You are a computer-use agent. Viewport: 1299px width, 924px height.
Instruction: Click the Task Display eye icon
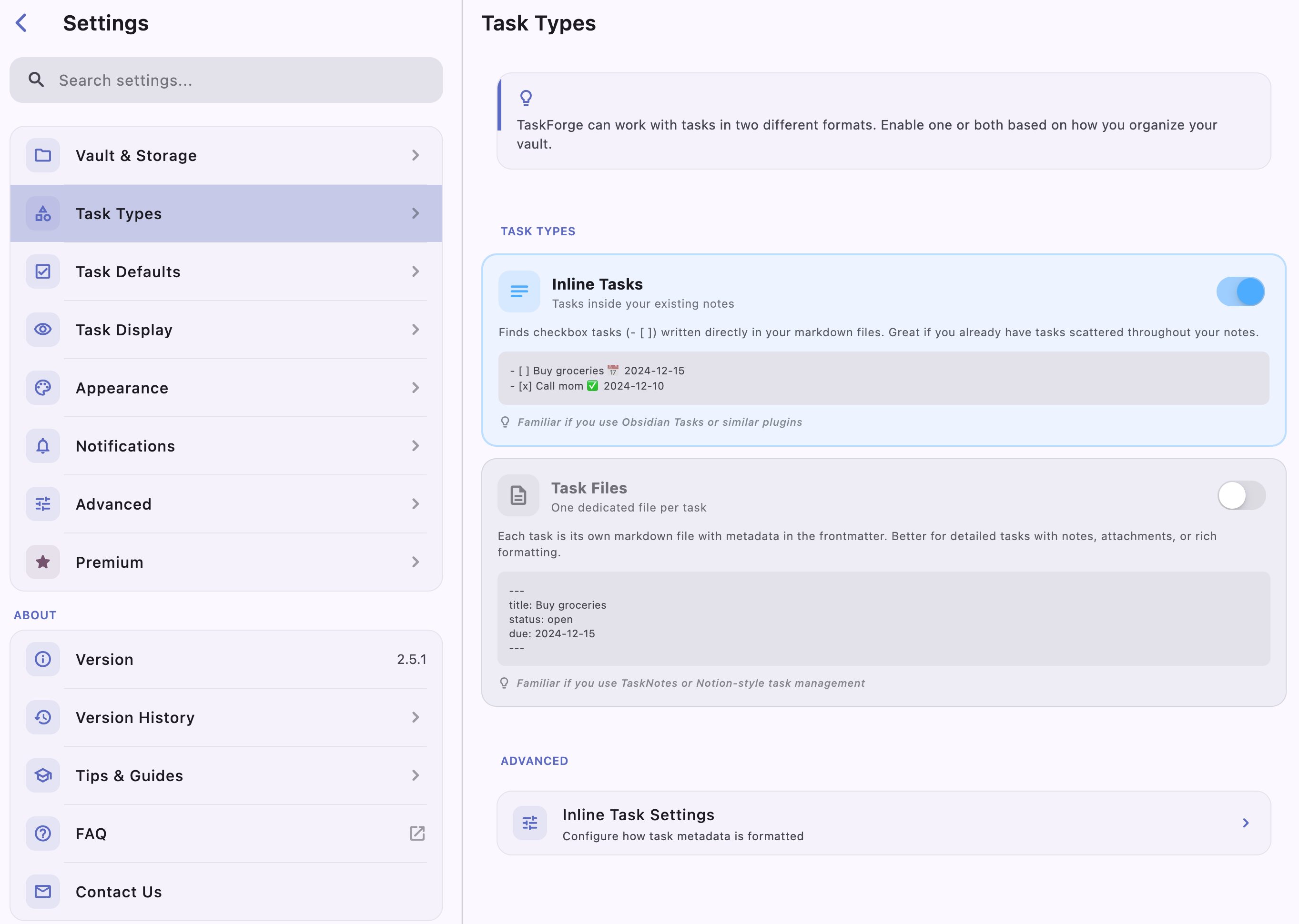point(43,330)
